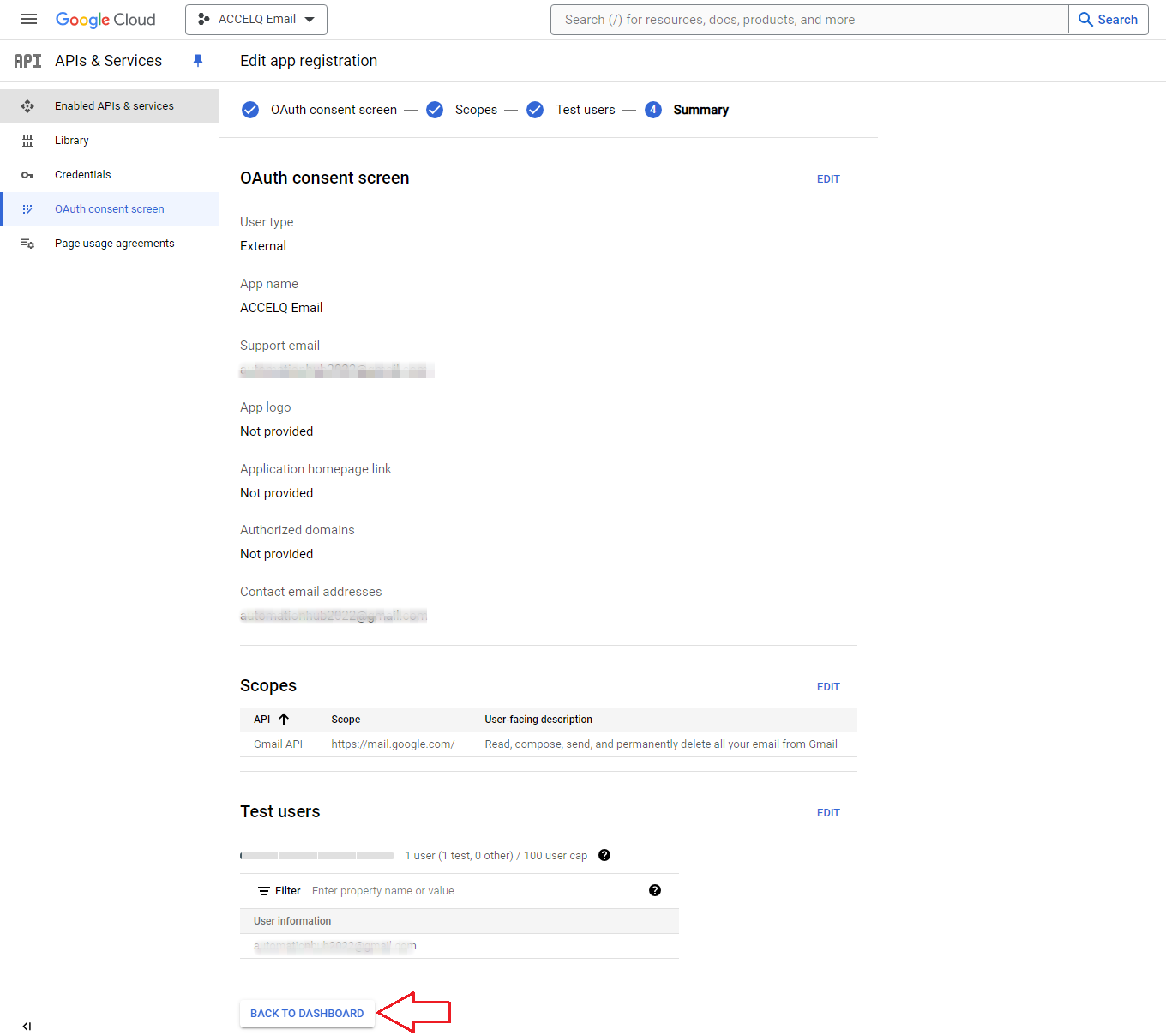Select the Gmail API table cell
1166x1036 pixels.
(278, 744)
